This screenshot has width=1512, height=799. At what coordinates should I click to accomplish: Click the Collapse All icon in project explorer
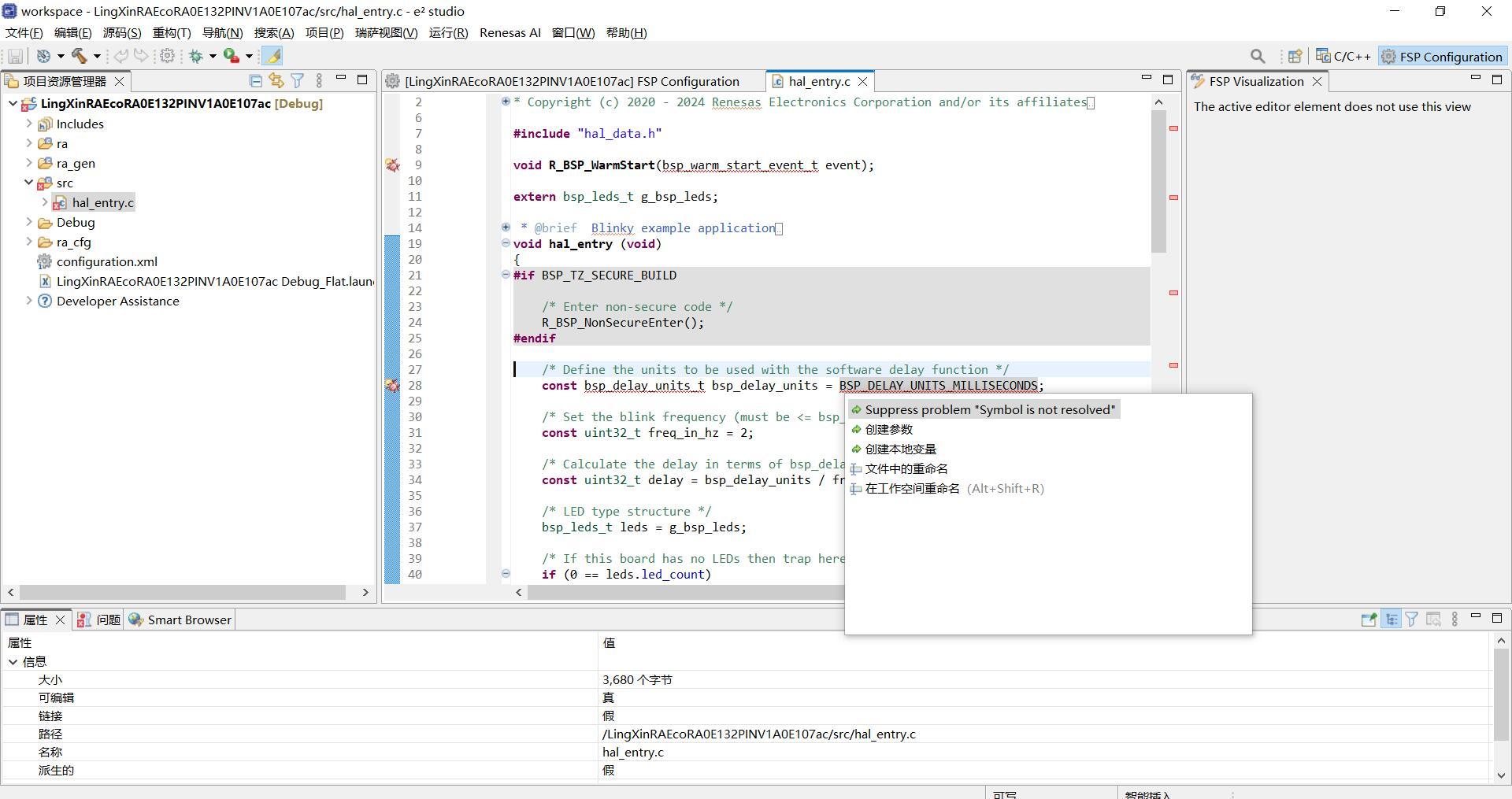[255, 81]
